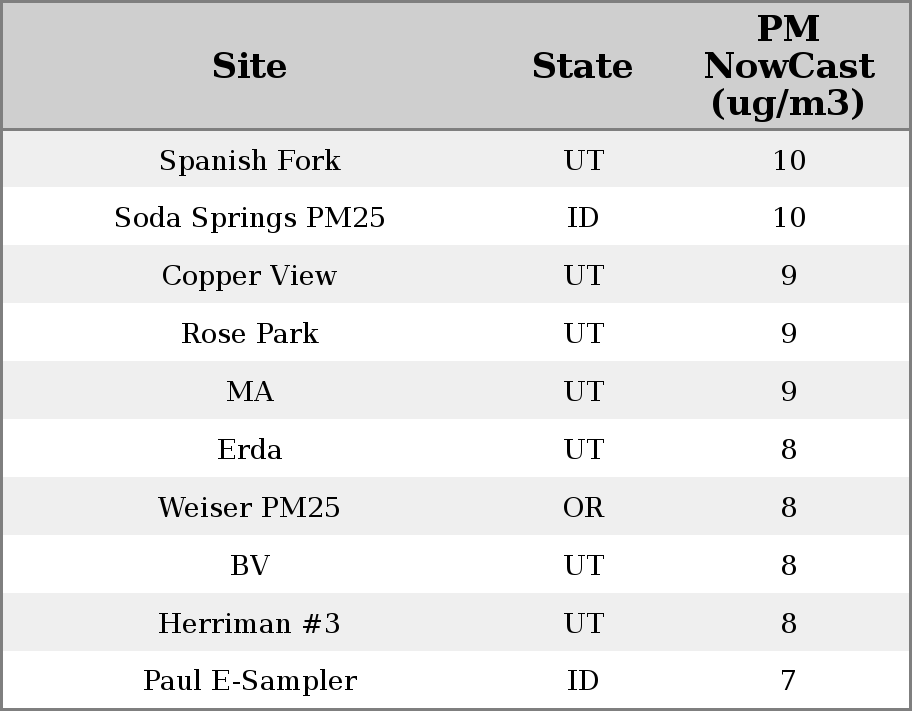912x711 pixels.
Task: Click the Copper View site name
Action: pos(249,276)
